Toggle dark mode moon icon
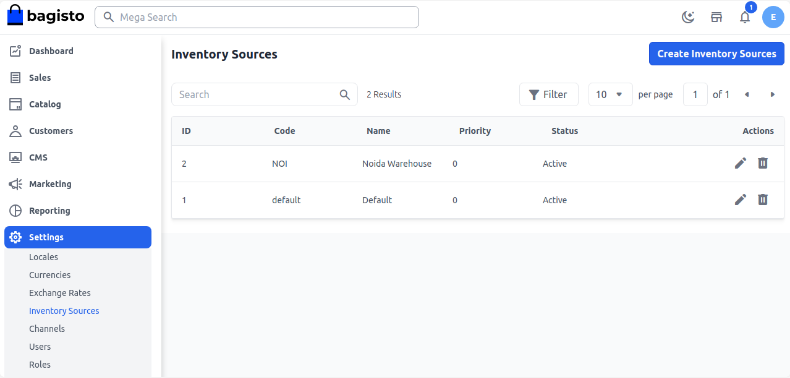The height and width of the screenshot is (378, 790). click(688, 17)
